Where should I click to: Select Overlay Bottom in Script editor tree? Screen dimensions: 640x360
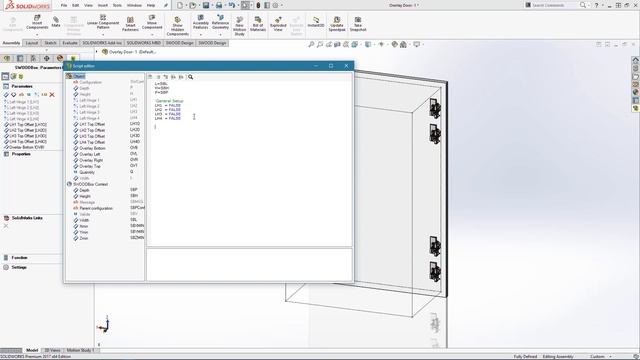coord(92,148)
